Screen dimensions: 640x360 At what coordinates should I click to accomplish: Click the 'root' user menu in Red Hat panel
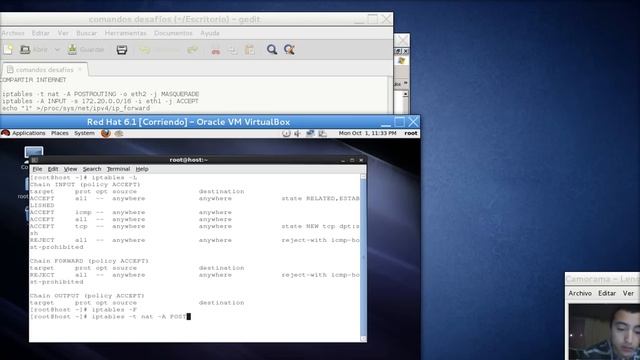(411, 133)
